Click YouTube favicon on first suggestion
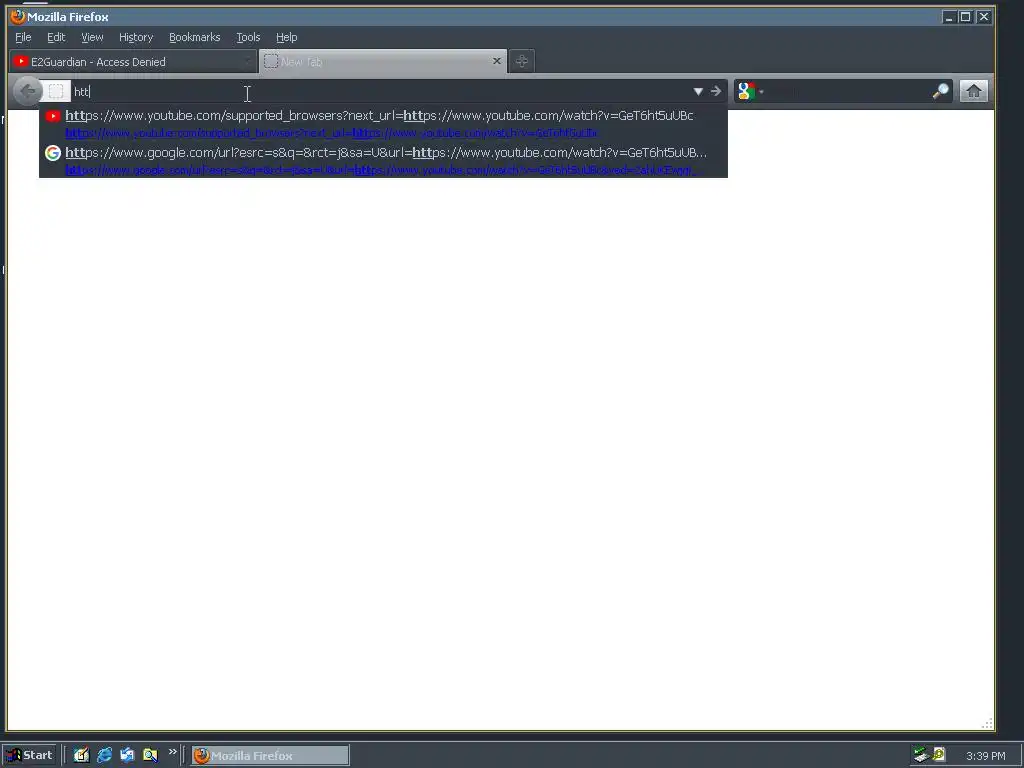This screenshot has width=1024, height=768. [53, 116]
